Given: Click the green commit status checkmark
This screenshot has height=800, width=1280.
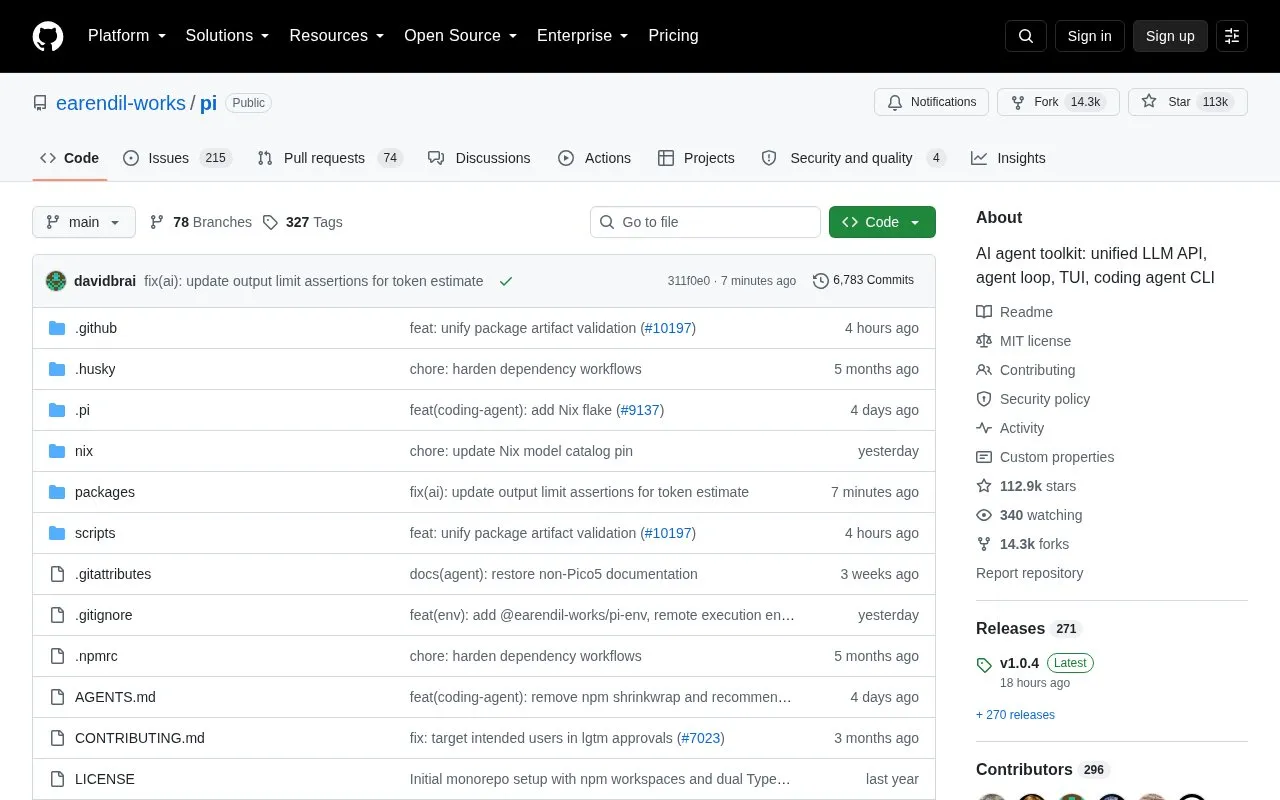Looking at the screenshot, I should pyautogui.click(x=506, y=281).
